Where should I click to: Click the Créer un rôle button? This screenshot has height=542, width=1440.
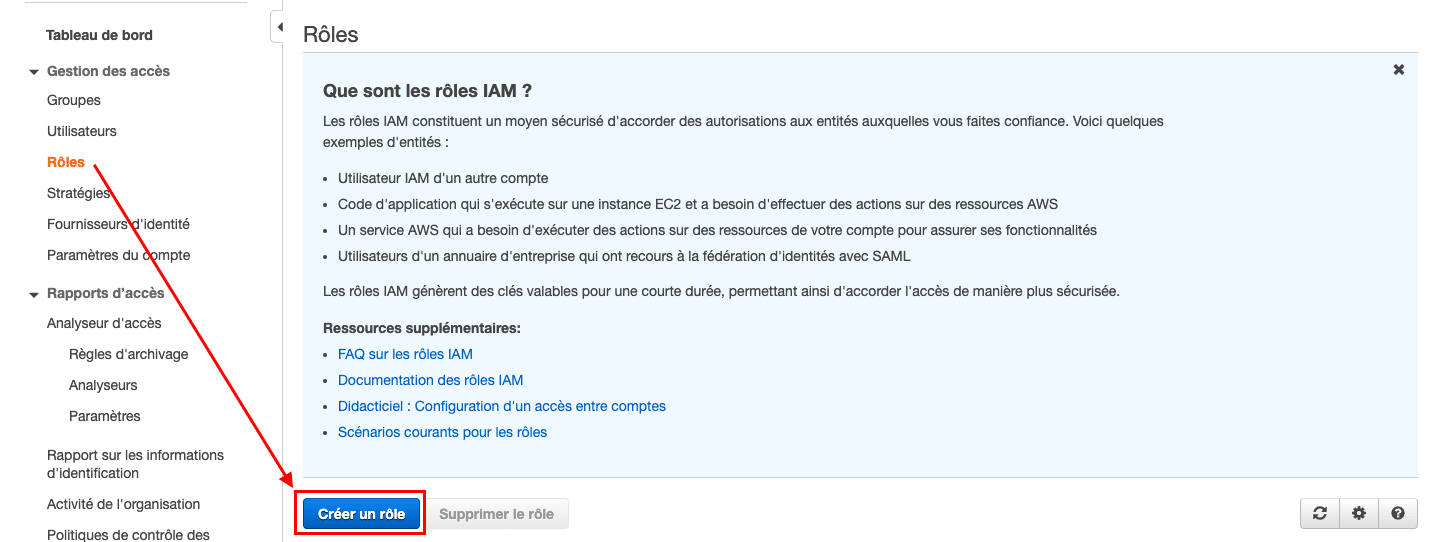(362, 514)
